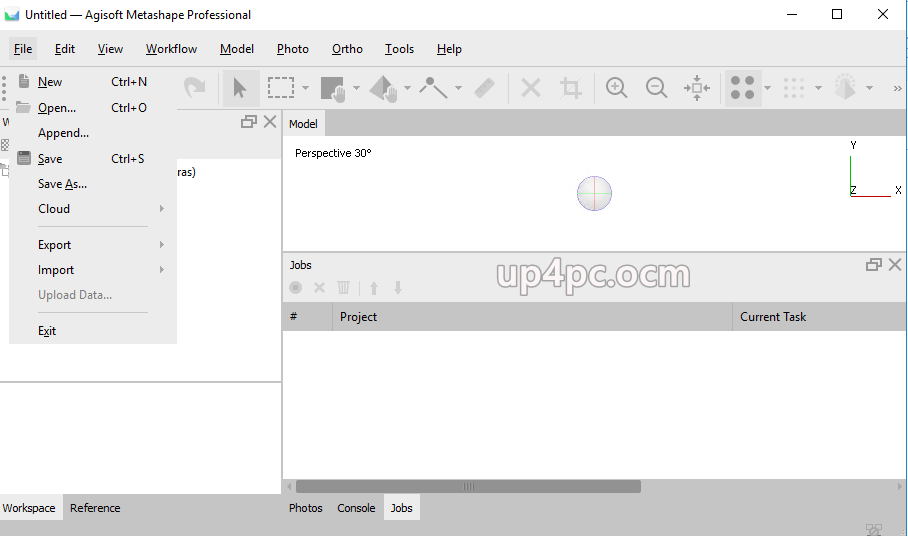Choose Open... from the File menu

[x=93, y=108]
